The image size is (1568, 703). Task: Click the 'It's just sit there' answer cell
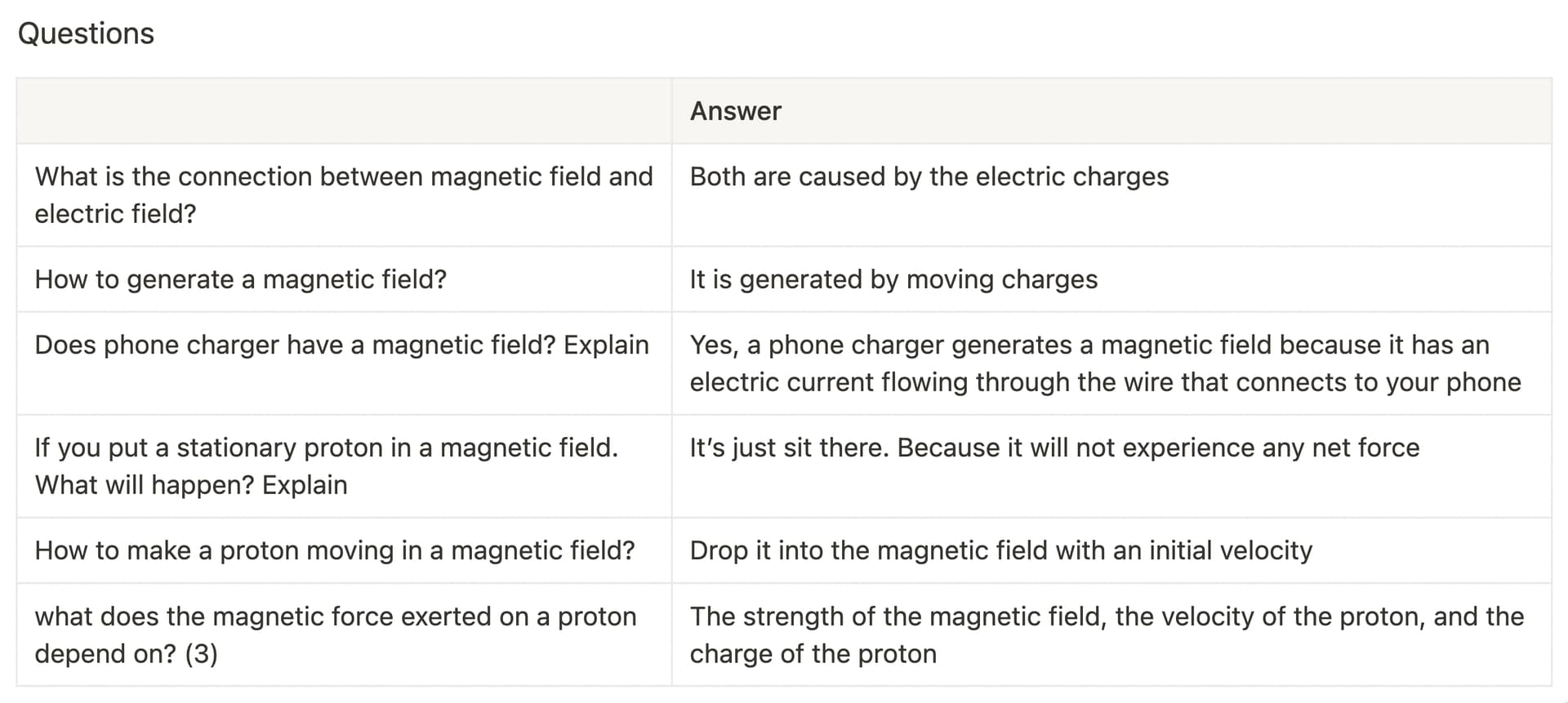click(x=1111, y=466)
